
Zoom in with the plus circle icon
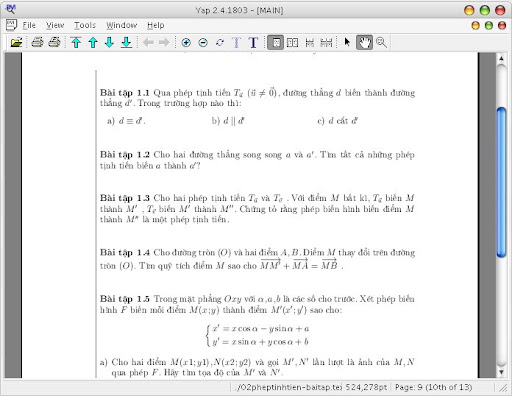pyautogui.click(x=186, y=43)
